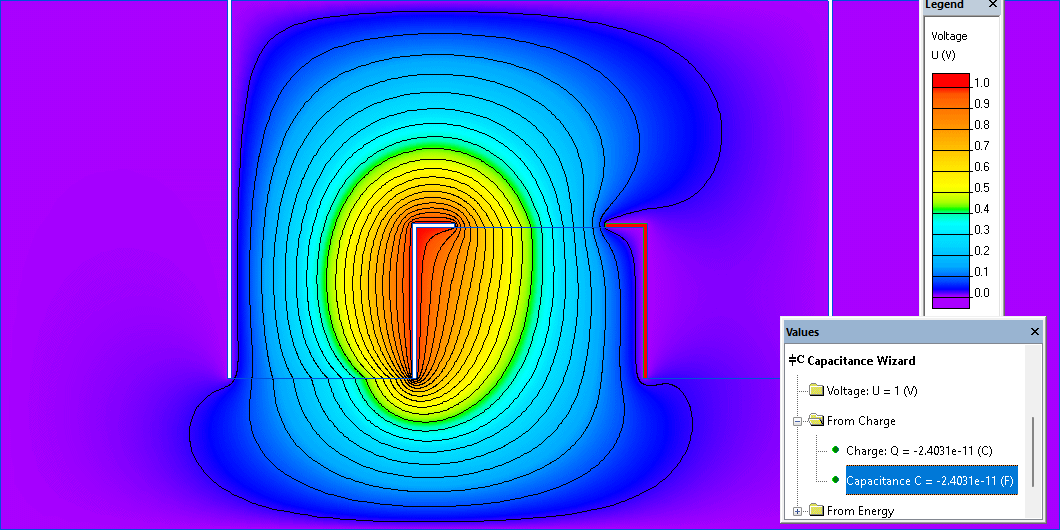Click the capacitor icon beside Capacitance Wizard

coord(796,360)
